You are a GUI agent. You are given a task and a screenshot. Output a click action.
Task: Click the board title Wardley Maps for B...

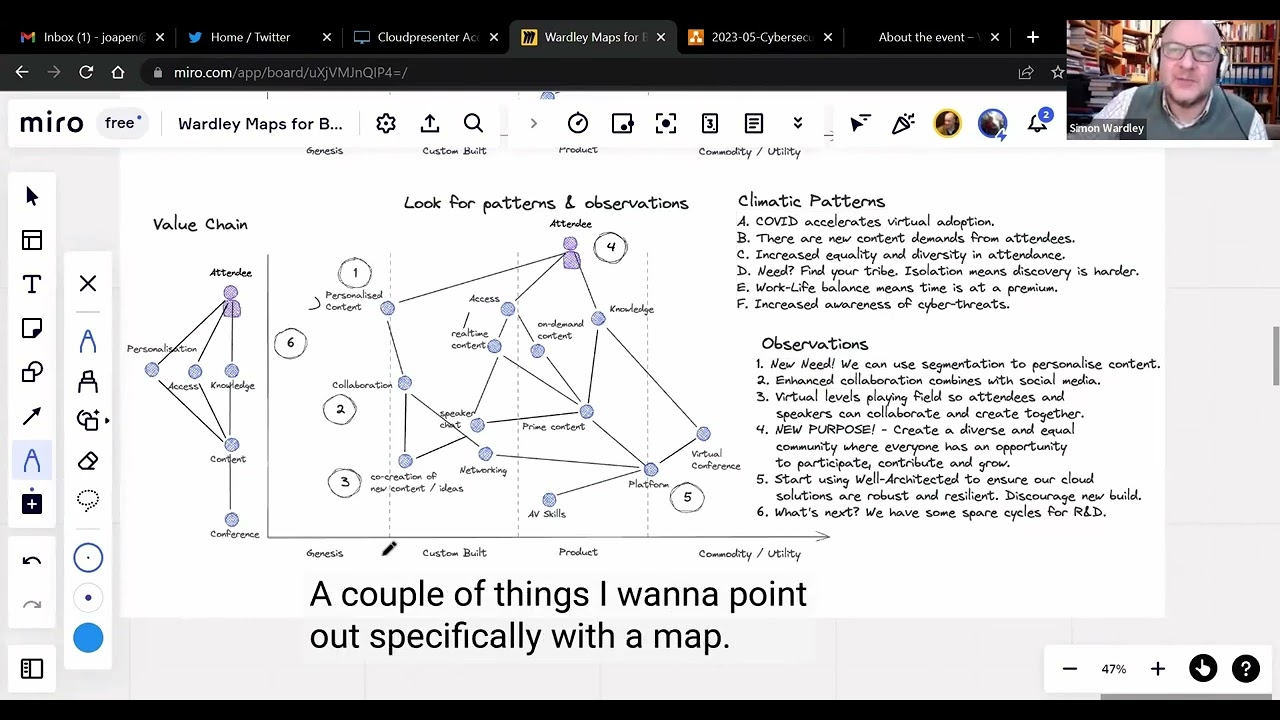coord(260,124)
